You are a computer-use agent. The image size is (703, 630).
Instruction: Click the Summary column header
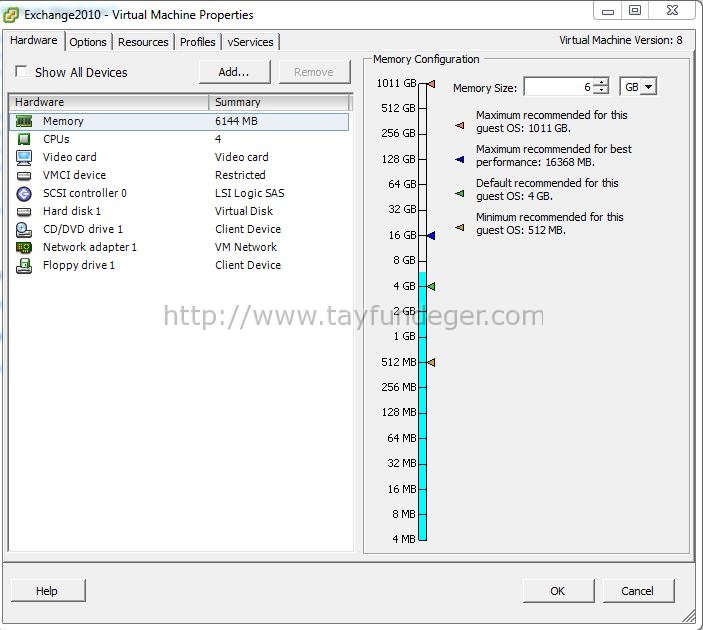point(279,102)
